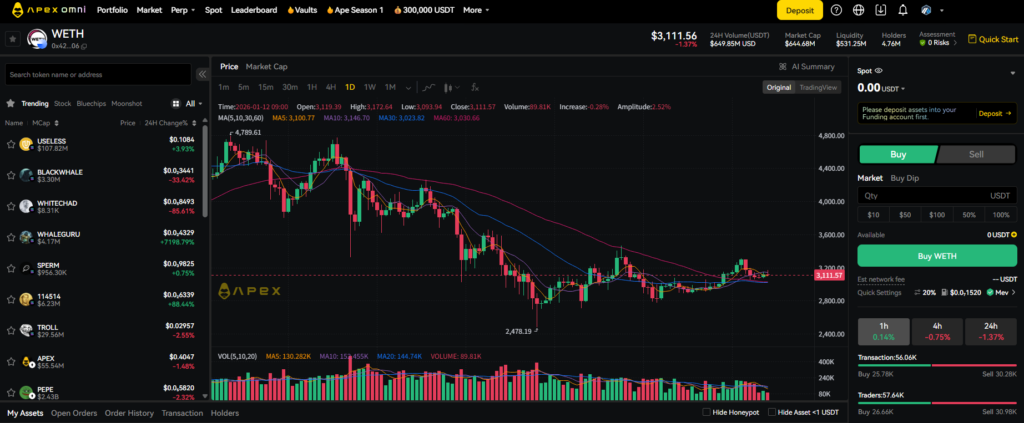
Task: Enable the Hide Honeypot checkbox
Action: pos(707,413)
